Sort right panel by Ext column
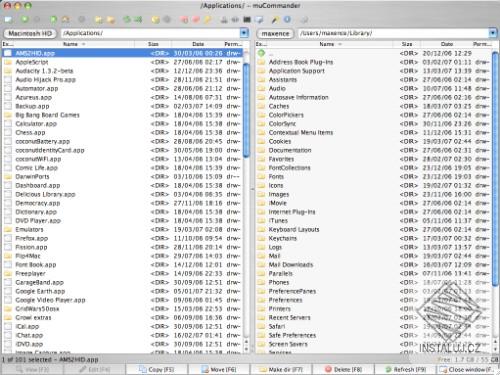Image resolution: width=500 pixels, height=375 pixels. click(x=261, y=44)
